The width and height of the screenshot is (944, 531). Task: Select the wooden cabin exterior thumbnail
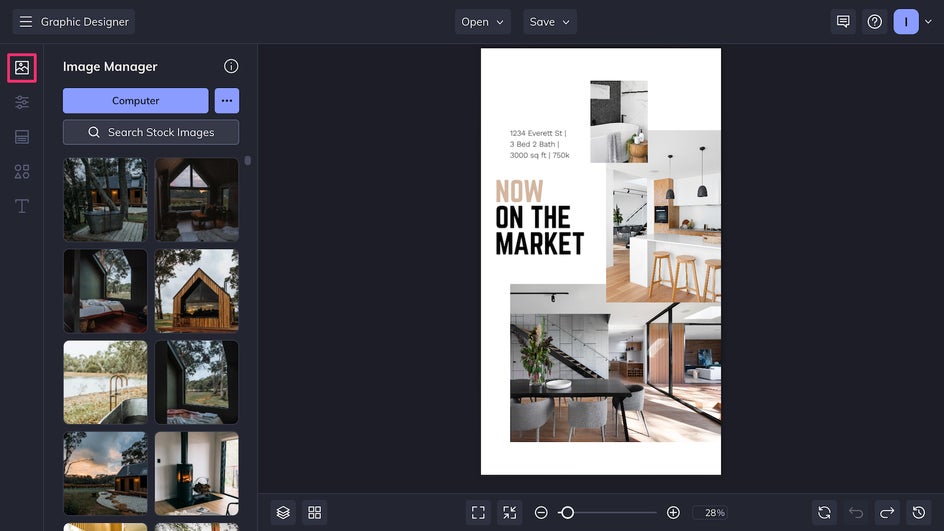tap(197, 291)
